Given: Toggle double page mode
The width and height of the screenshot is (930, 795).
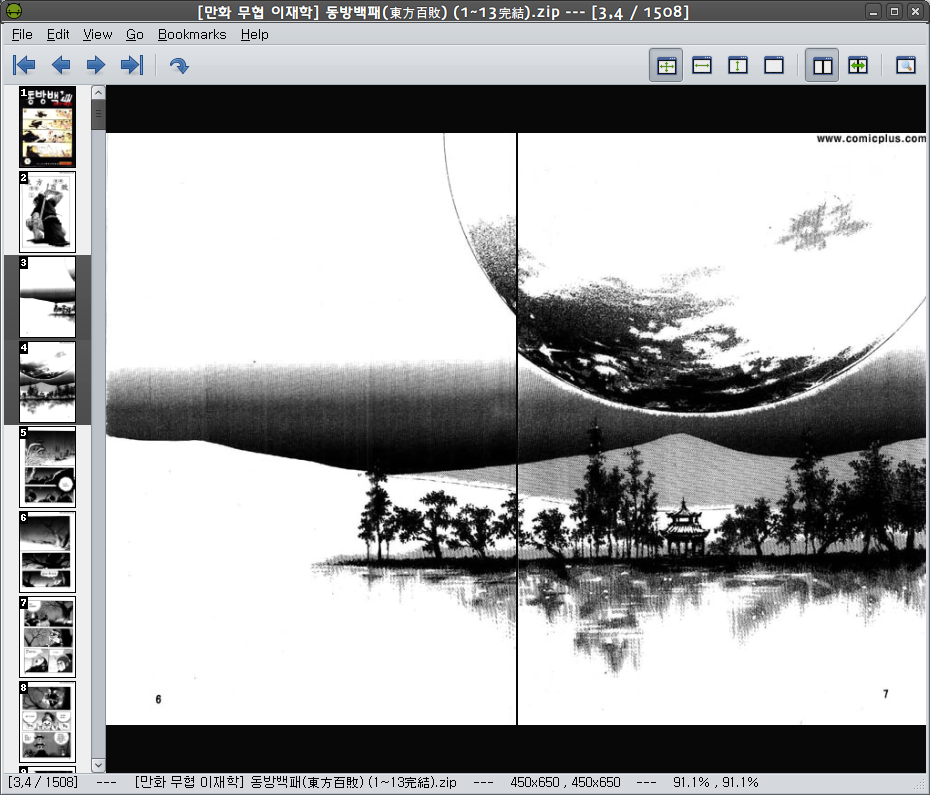Looking at the screenshot, I should click(822, 65).
